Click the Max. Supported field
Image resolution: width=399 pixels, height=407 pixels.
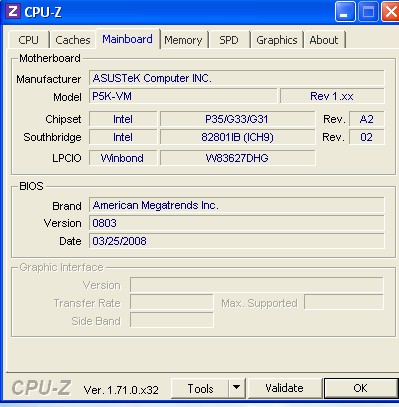click(344, 302)
